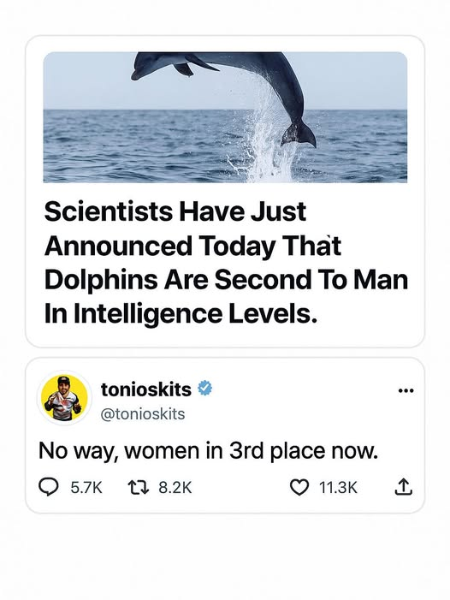Click the 5.7K replies count
The image size is (450, 600).
pyautogui.click(x=87, y=488)
